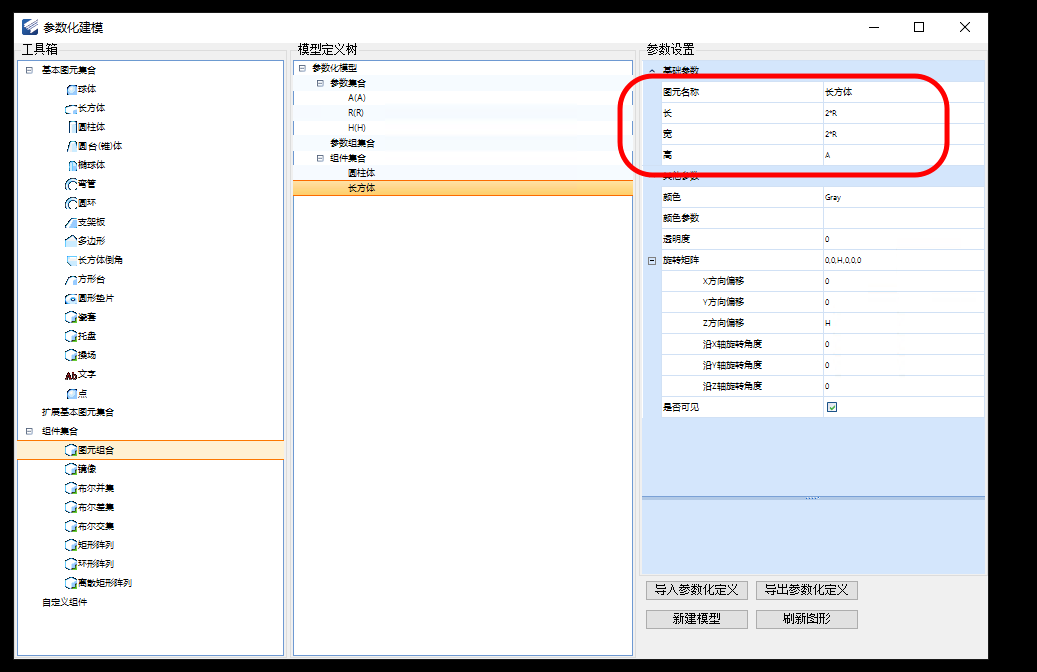1037x672 pixels.
Task: Select 圆柱体 under model tree components
Action: point(361,173)
